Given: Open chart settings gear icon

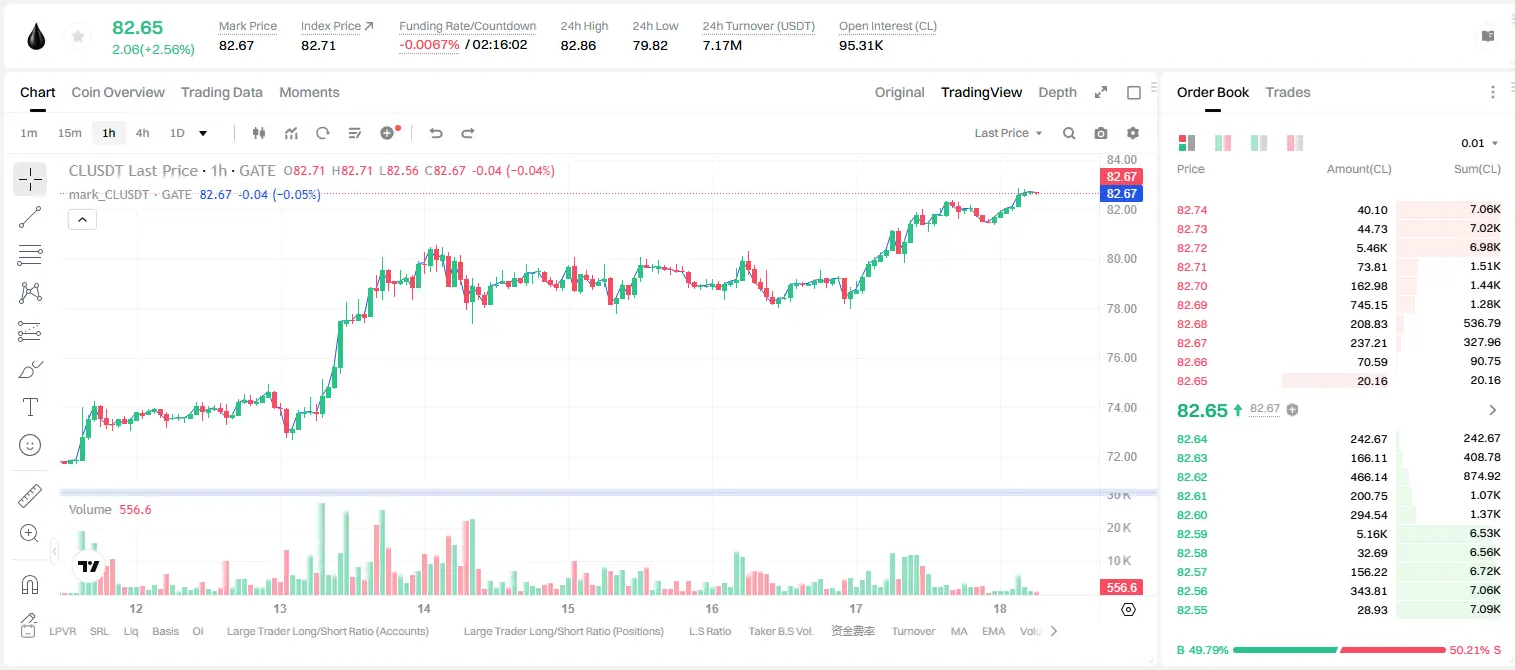Looking at the screenshot, I should click(x=1133, y=133).
